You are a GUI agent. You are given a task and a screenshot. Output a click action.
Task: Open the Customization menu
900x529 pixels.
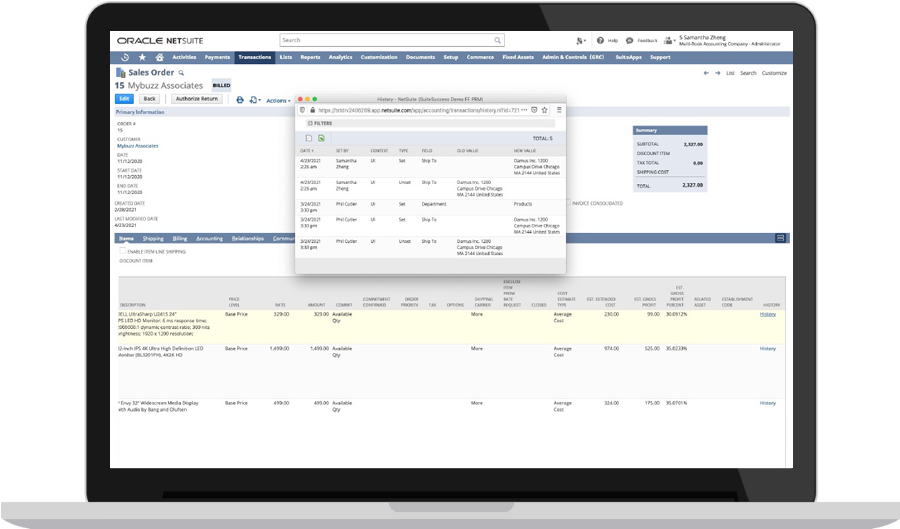pos(379,57)
